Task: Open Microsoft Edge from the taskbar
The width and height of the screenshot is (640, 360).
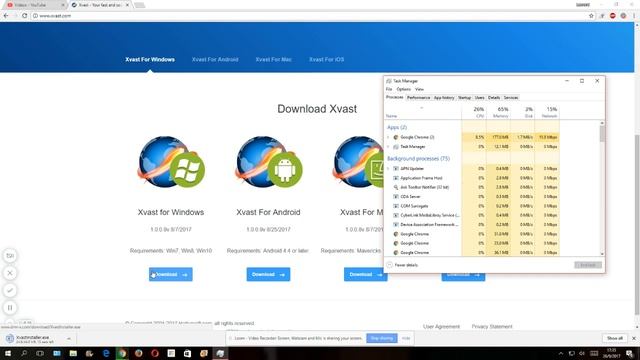Action: (106, 353)
